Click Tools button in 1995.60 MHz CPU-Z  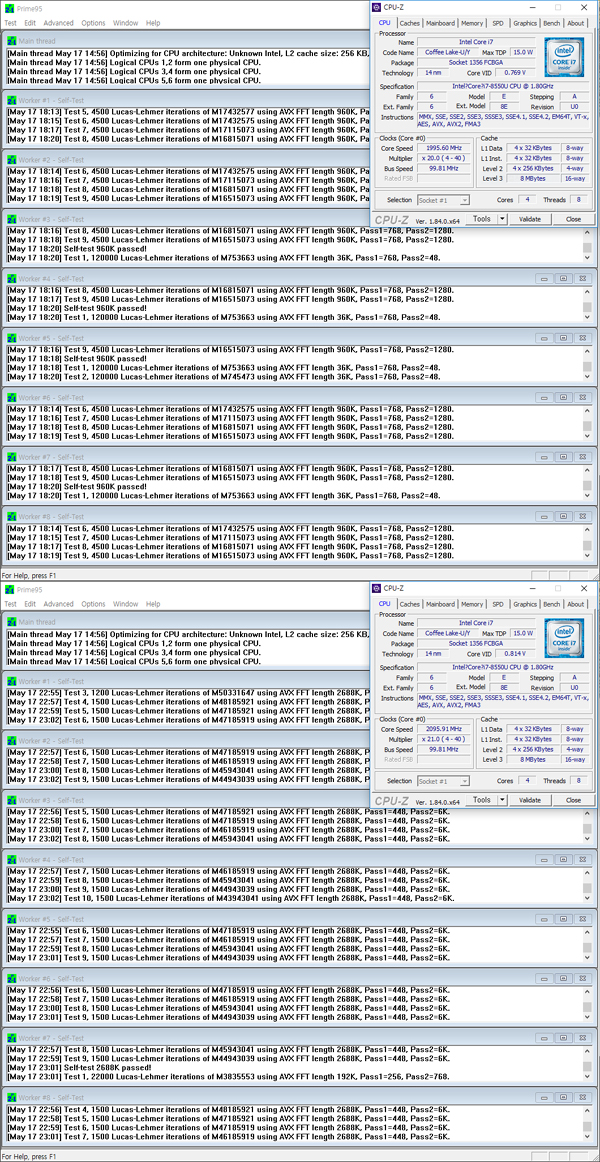point(481,219)
